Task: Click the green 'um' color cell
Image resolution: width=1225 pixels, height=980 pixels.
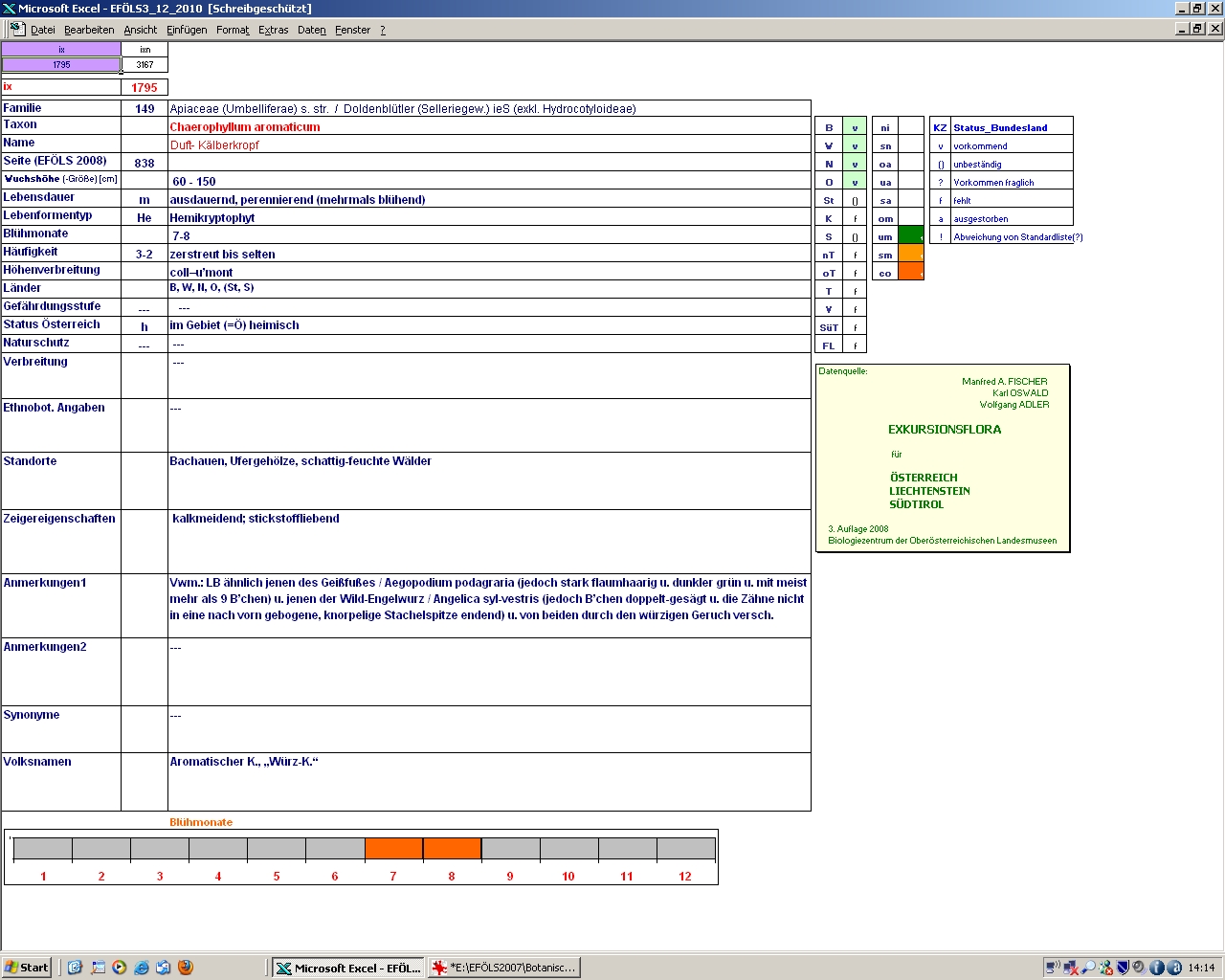Action: tap(911, 236)
